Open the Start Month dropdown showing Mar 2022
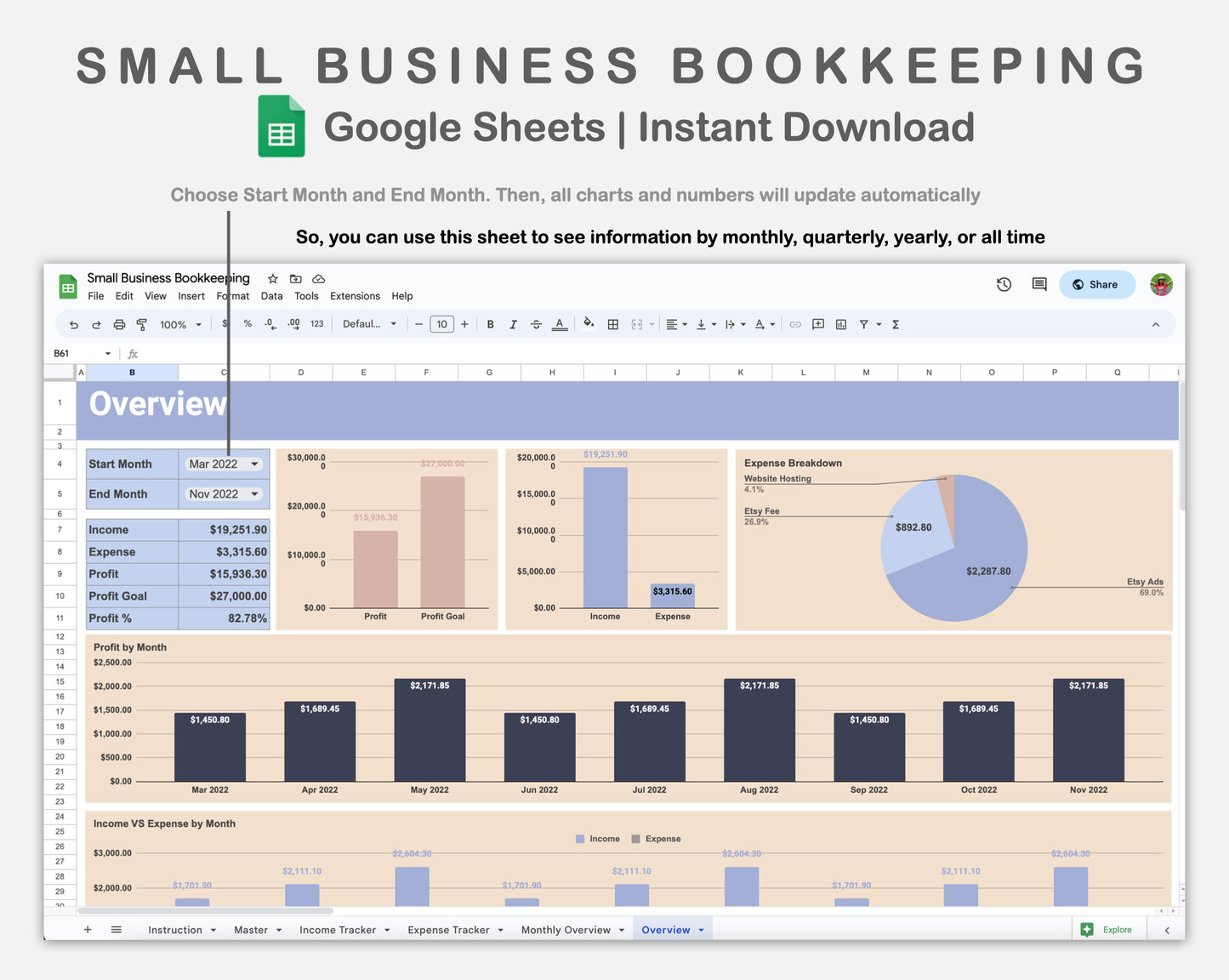This screenshot has width=1229, height=980. click(223, 464)
